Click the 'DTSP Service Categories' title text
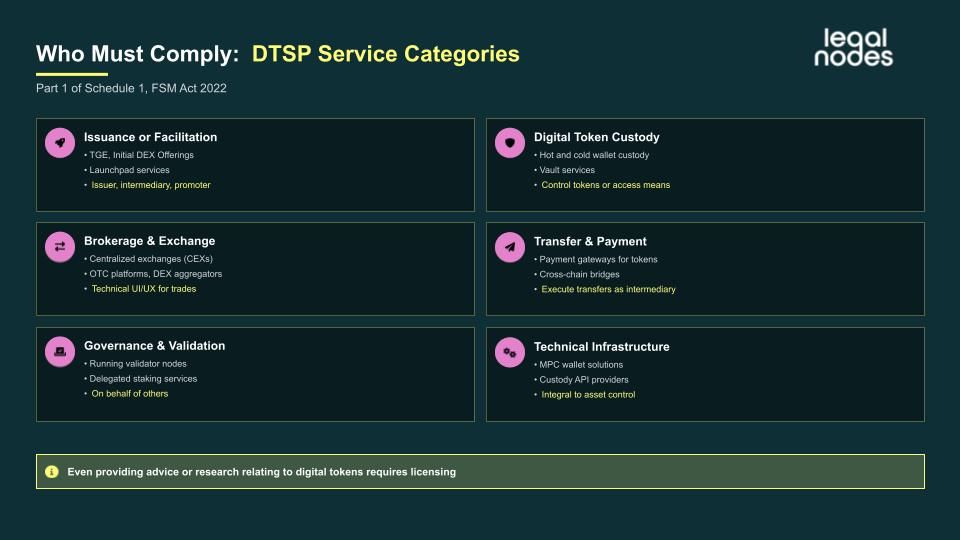The height and width of the screenshot is (540, 960). 386,54
